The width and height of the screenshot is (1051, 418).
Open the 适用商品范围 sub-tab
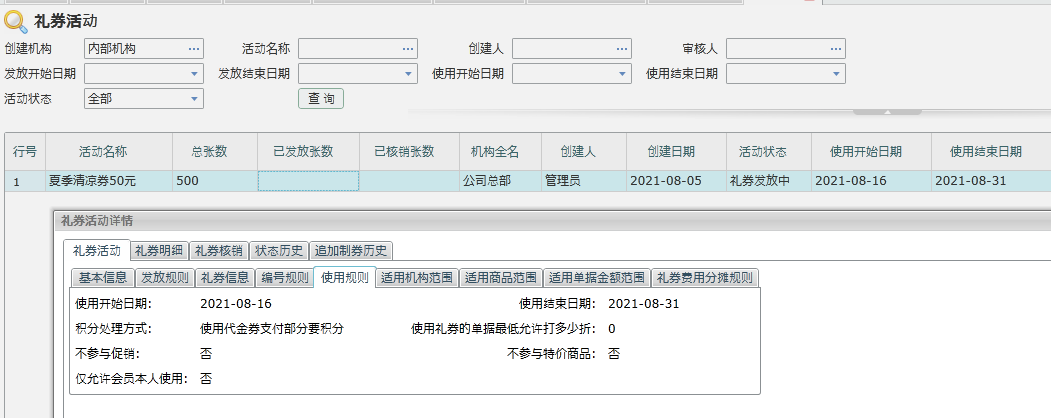[501, 277]
